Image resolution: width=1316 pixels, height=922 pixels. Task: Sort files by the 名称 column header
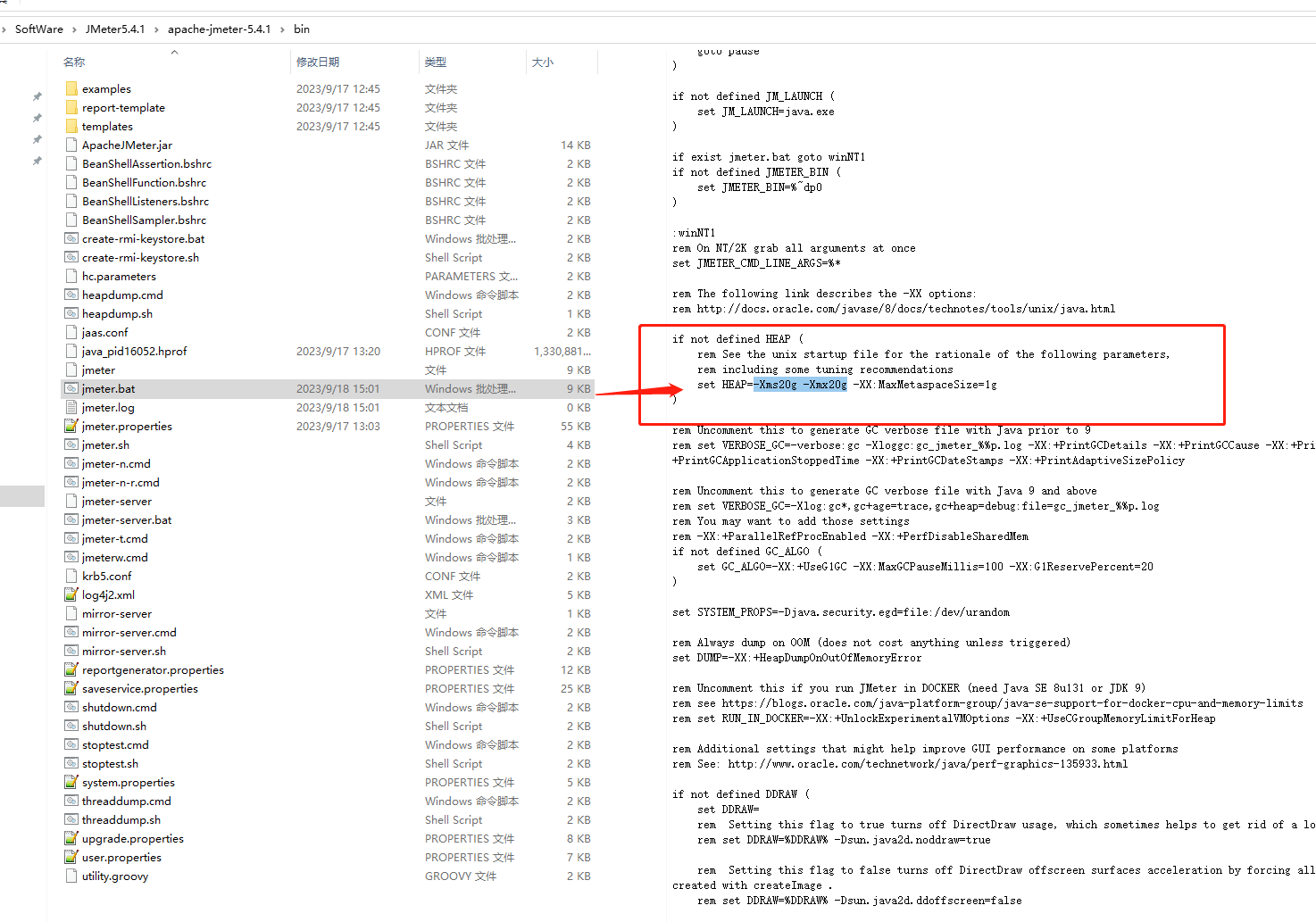tap(74, 62)
